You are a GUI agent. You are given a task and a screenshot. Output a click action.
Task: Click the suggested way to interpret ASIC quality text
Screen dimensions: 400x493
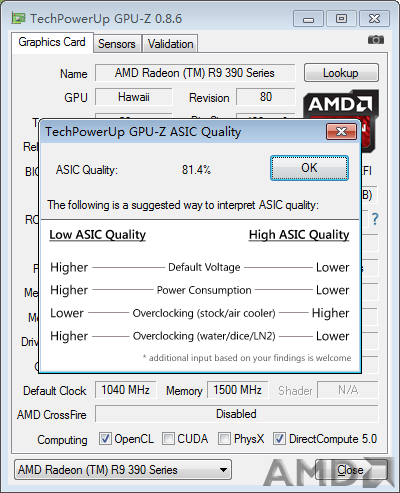[183, 205]
